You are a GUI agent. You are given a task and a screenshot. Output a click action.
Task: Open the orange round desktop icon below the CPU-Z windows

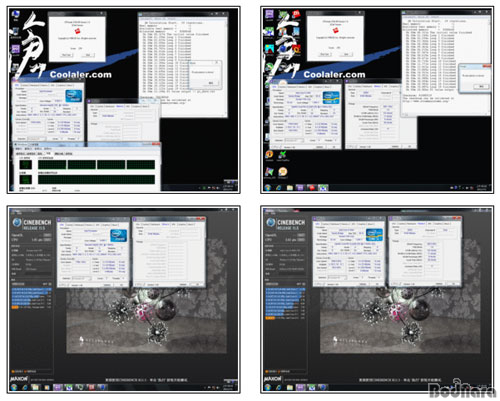click(x=269, y=154)
